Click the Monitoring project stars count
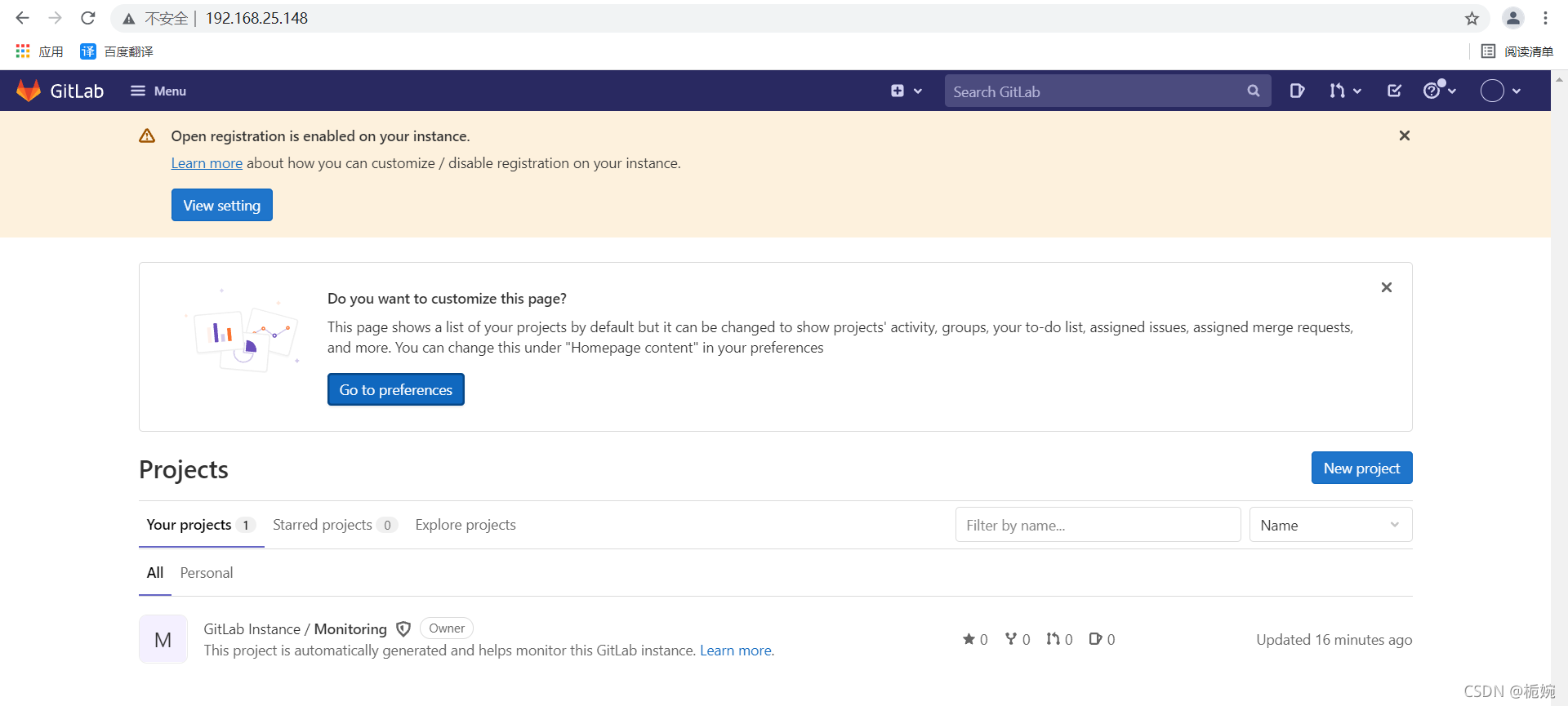 975,639
